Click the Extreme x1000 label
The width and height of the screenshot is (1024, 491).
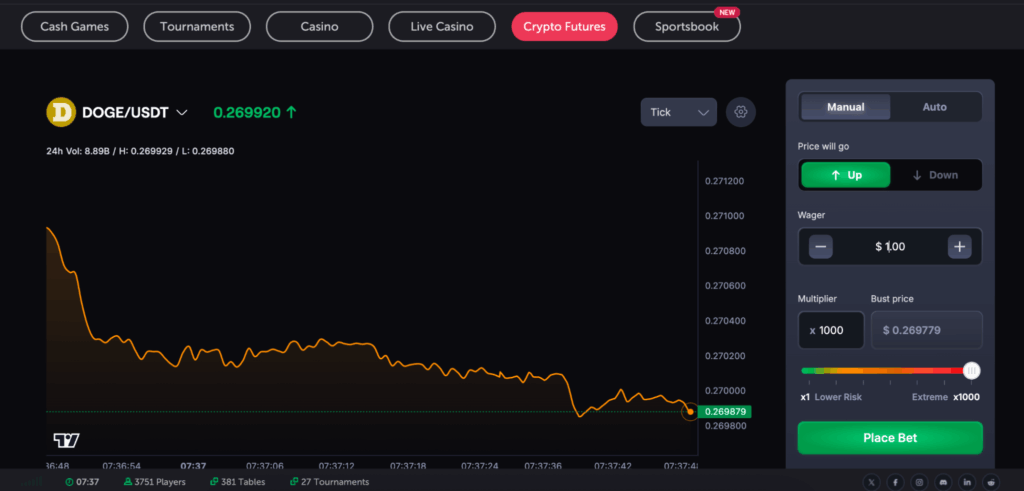(x=946, y=397)
